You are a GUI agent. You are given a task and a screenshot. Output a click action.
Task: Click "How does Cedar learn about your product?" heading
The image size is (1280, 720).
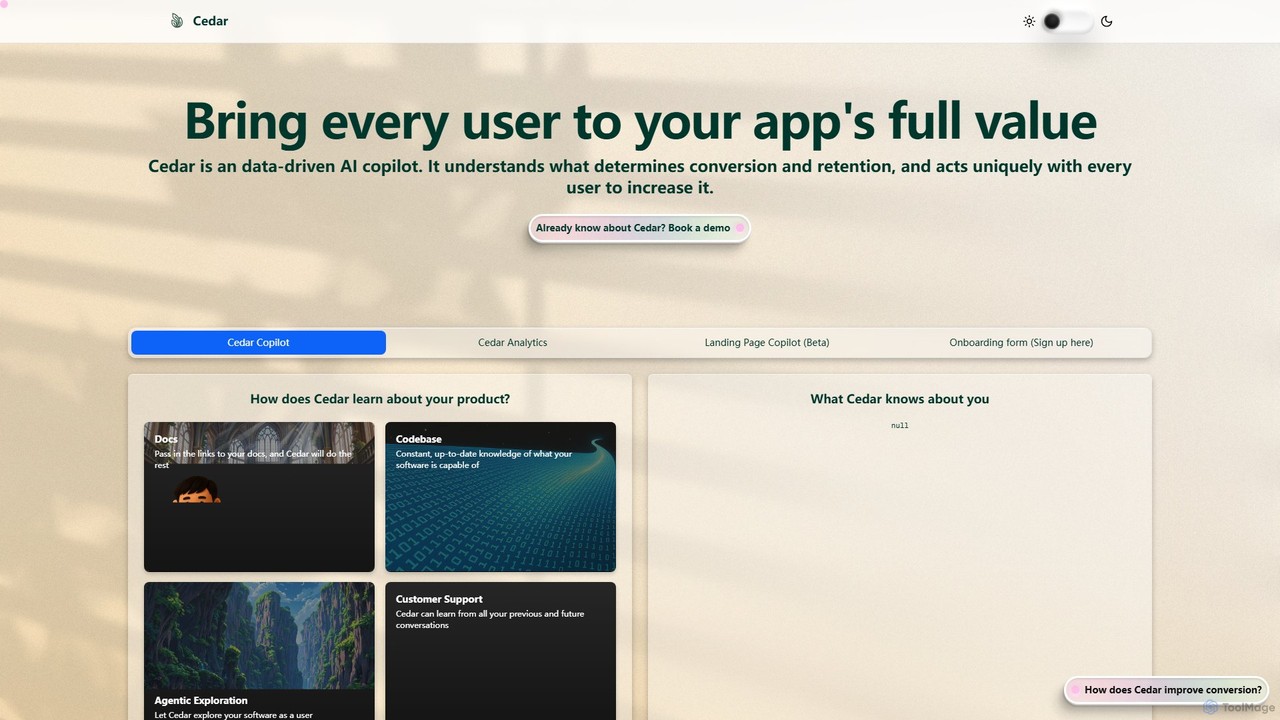(x=380, y=399)
